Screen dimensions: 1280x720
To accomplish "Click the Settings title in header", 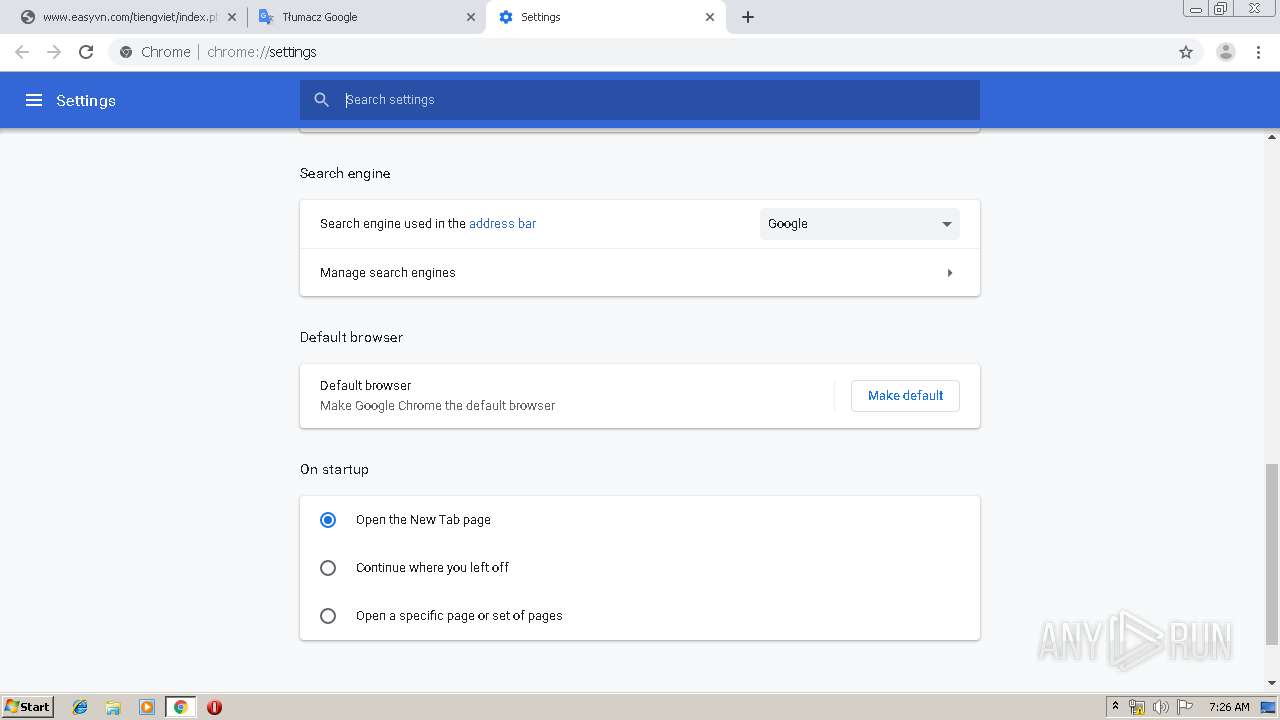I will click(86, 100).
